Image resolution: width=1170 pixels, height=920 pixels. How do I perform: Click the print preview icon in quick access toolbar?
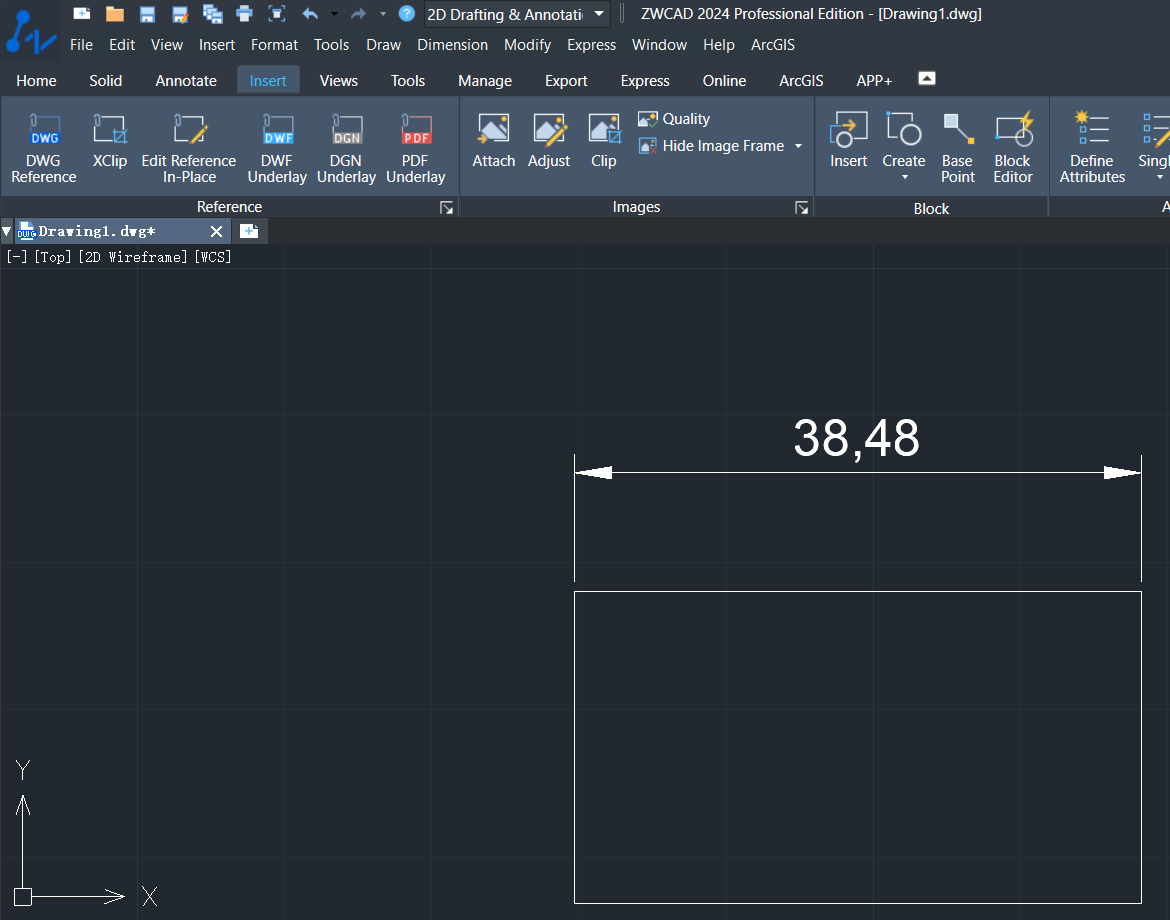[x=277, y=13]
